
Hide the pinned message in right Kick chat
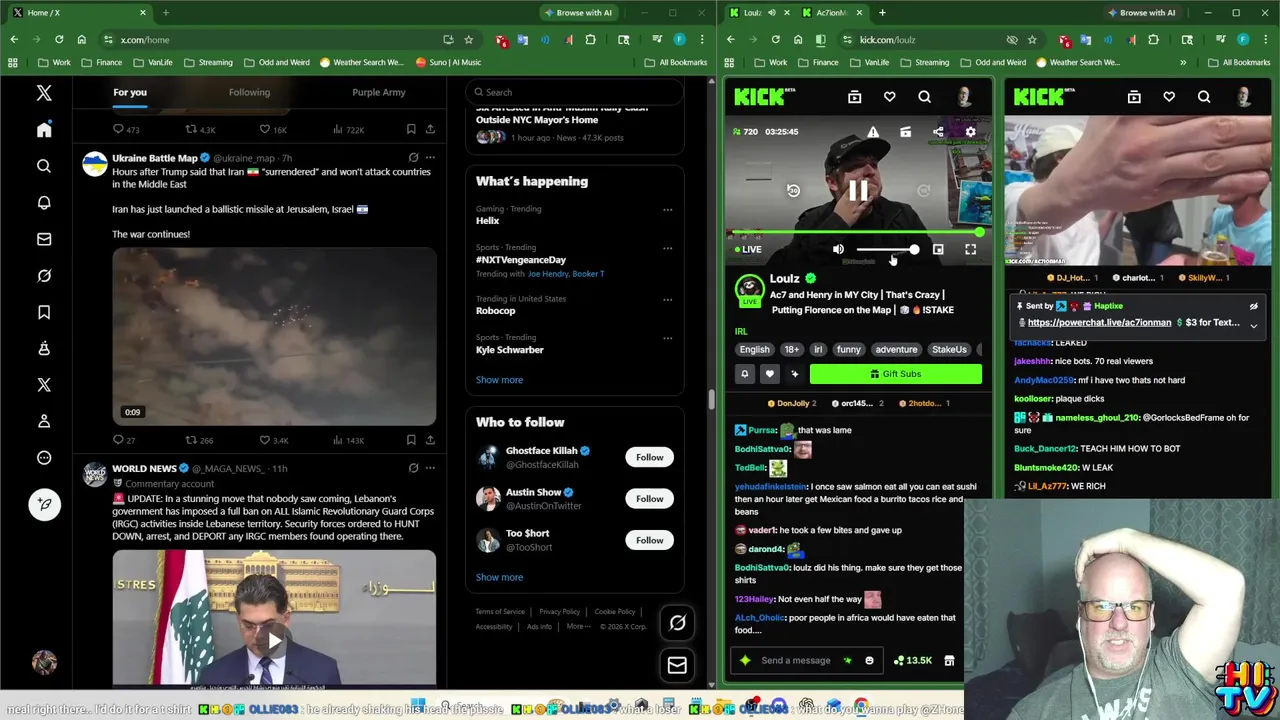(x=1253, y=307)
